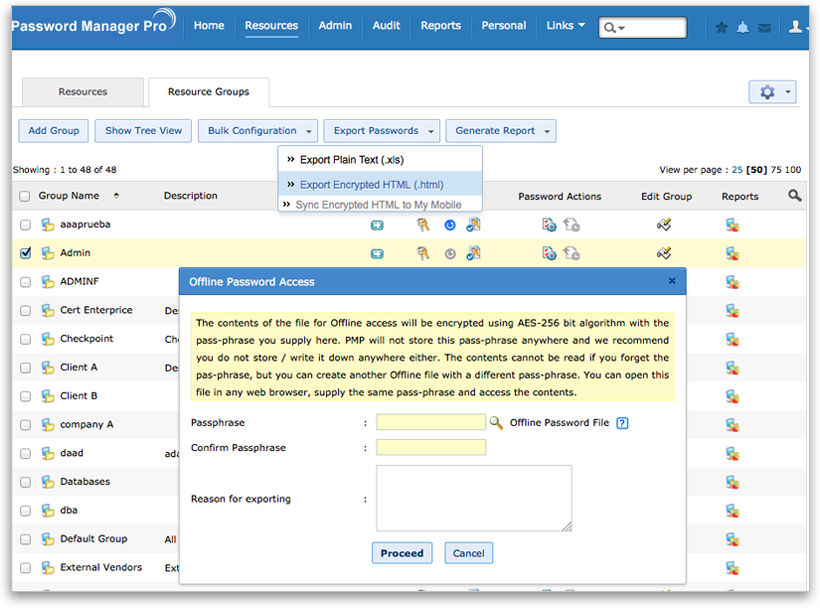Open notifications bell icon
The height and width of the screenshot is (612, 820).
pyautogui.click(x=743, y=27)
